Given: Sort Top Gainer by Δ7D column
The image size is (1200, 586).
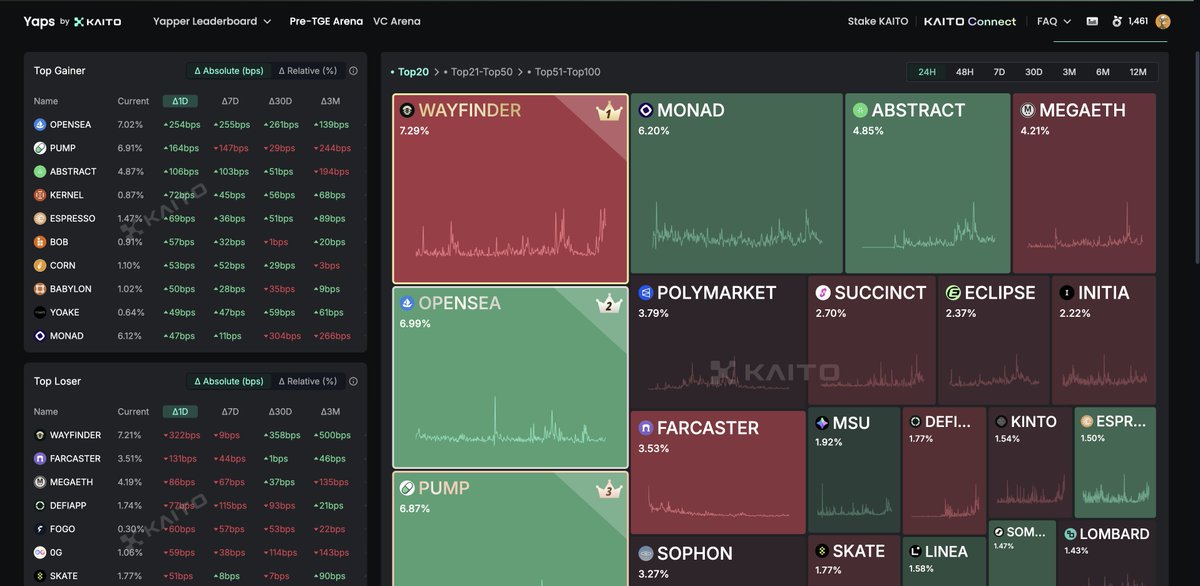Looking at the screenshot, I should click(230, 101).
